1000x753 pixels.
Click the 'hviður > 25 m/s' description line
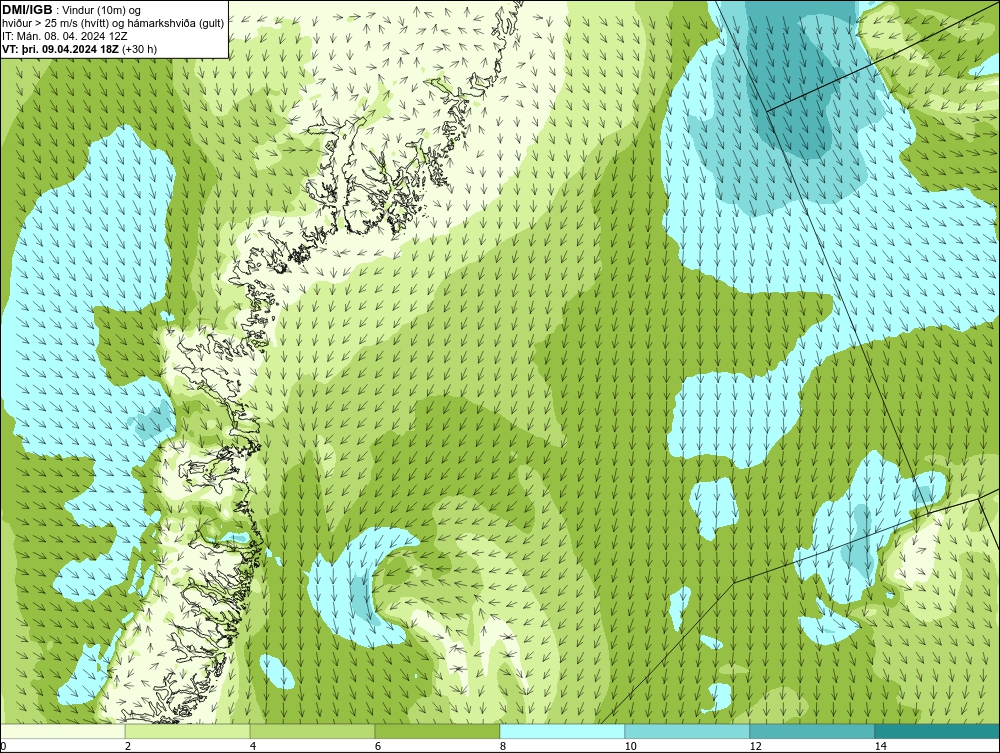[x=113, y=24]
